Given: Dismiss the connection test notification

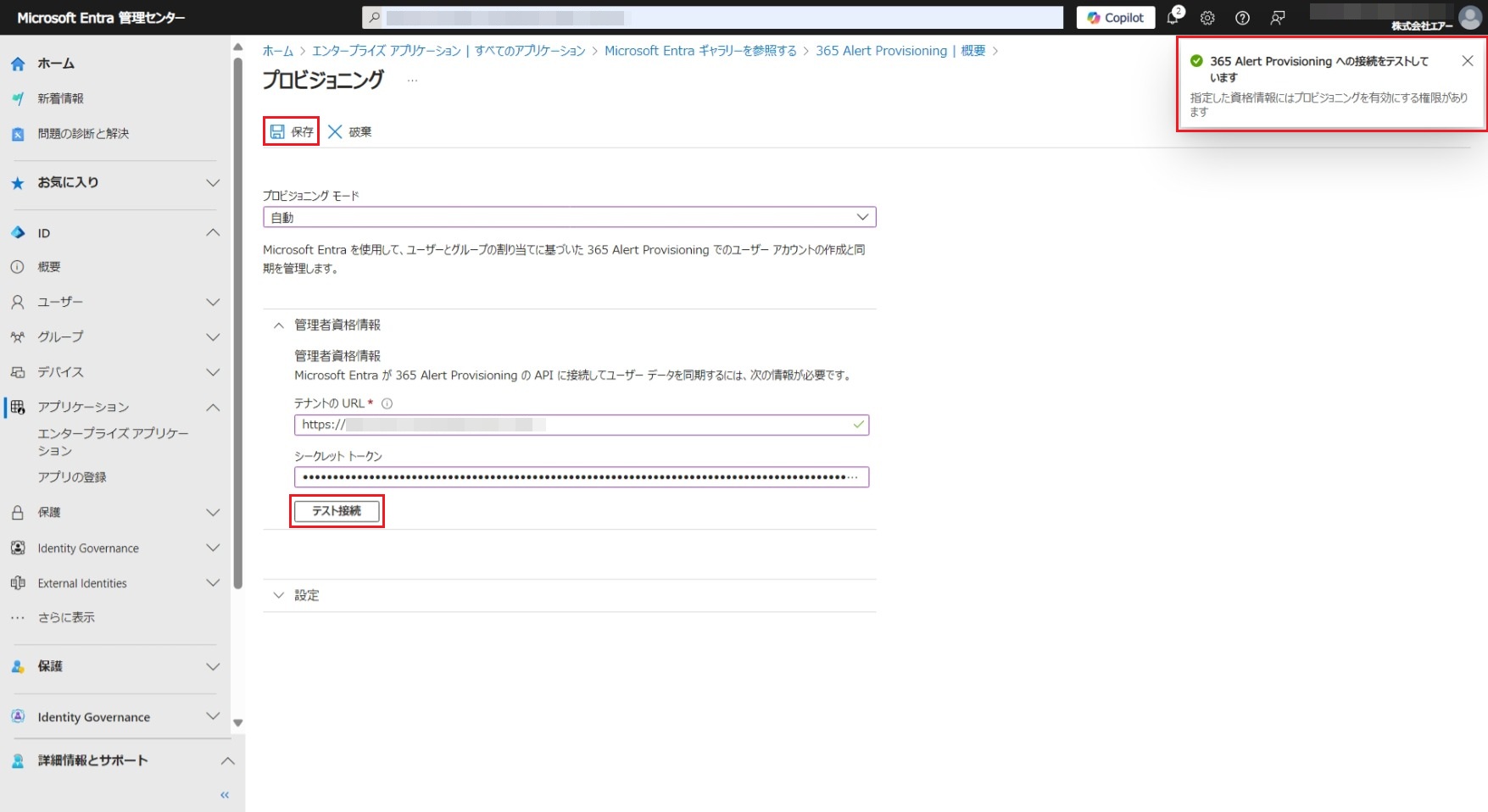Looking at the screenshot, I should coord(1467,61).
